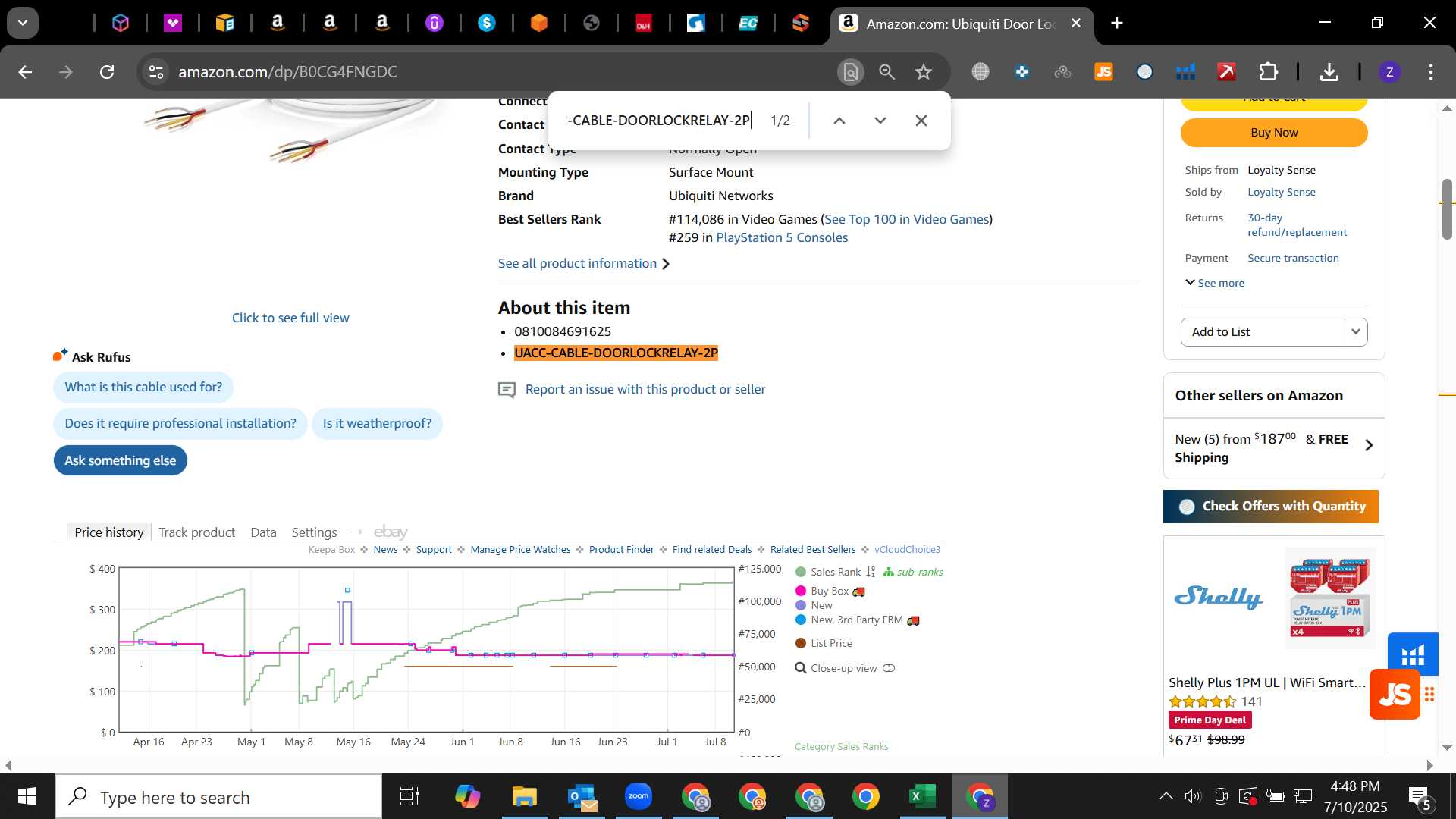1456x819 pixels.
Task: Click Ask something else button
Action: point(121,460)
